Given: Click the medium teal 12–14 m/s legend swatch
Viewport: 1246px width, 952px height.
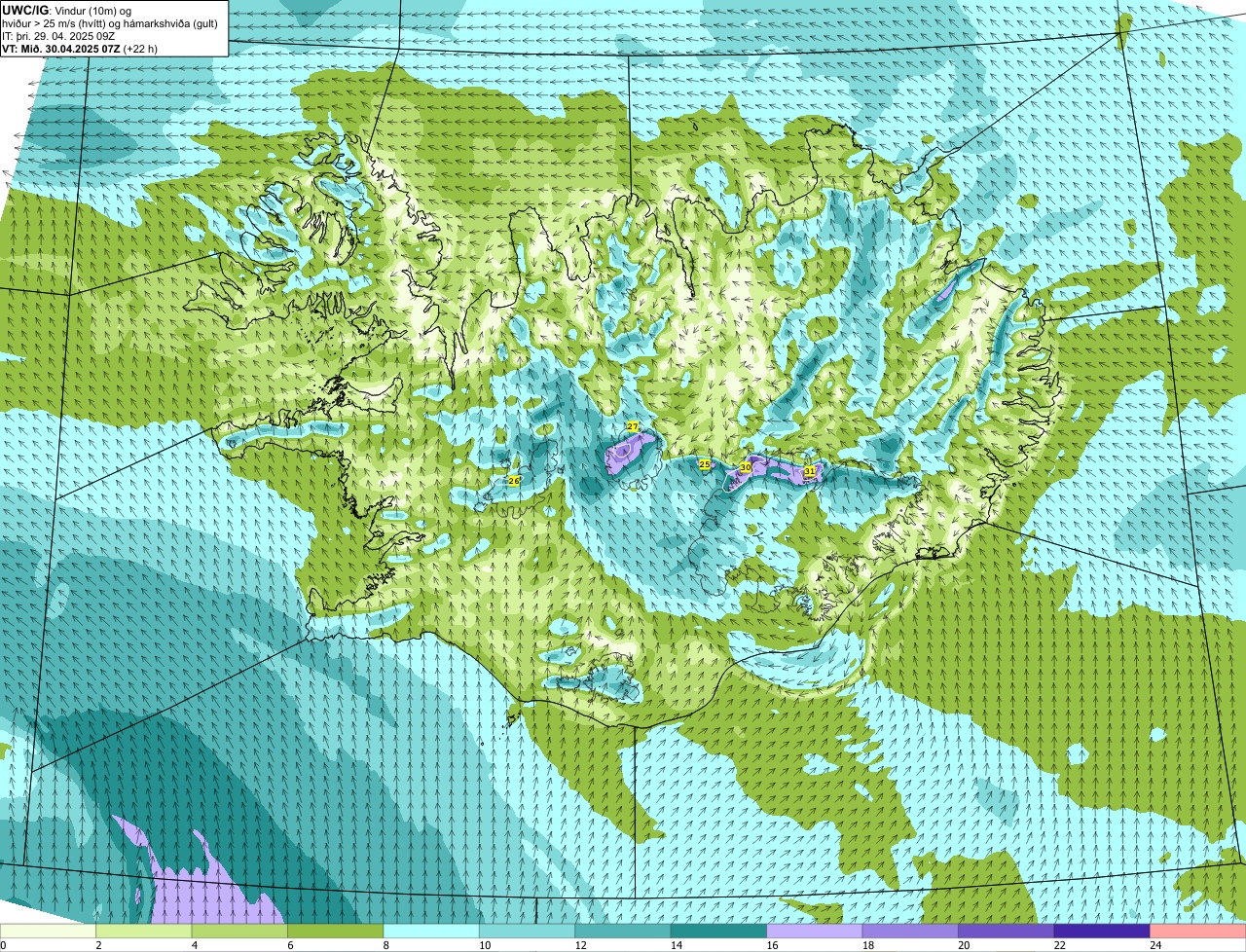Looking at the screenshot, I should click(624, 932).
